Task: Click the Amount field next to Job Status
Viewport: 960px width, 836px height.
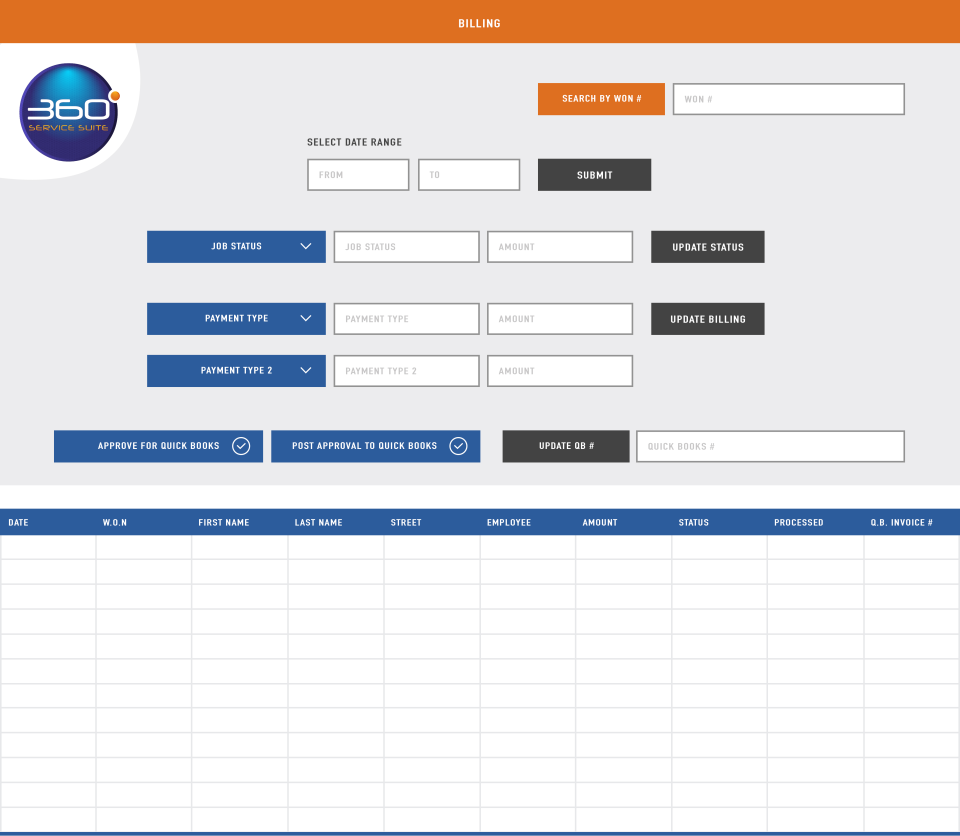Action: (559, 246)
